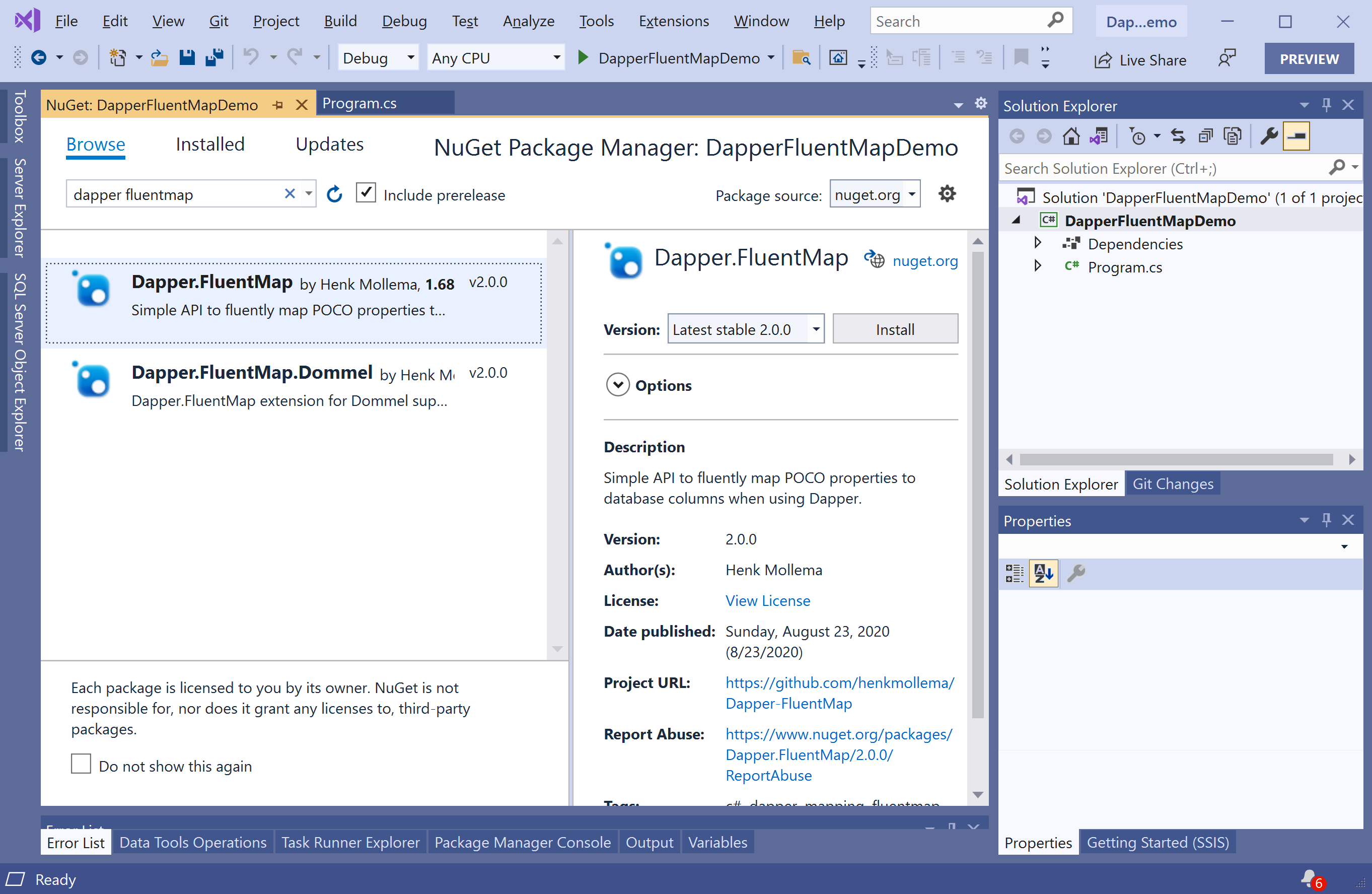Click the Save All toolbar icon
1372x894 pixels.
(214, 58)
